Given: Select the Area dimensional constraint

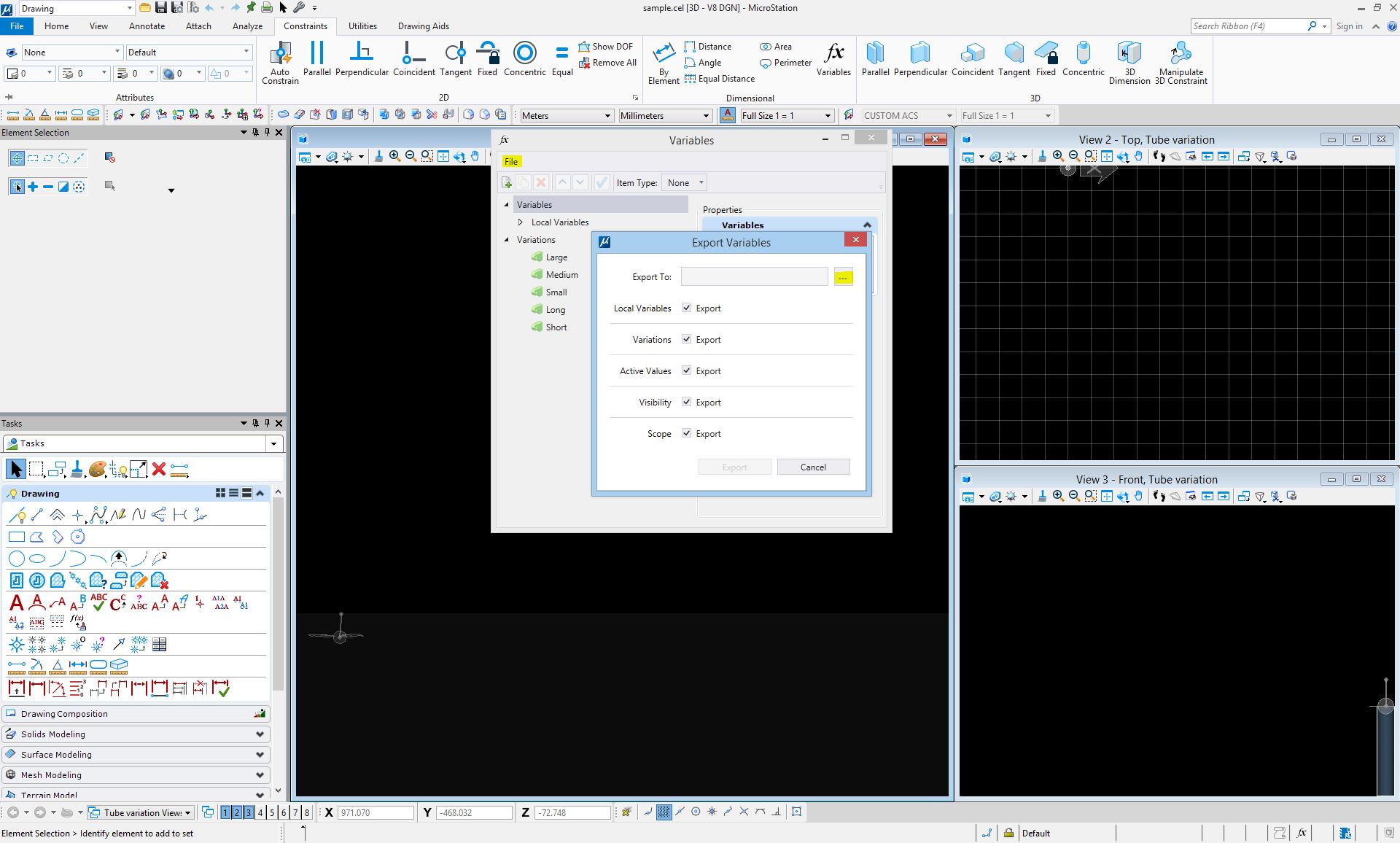Looking at the screenshot, I should [x=775, y=46].
